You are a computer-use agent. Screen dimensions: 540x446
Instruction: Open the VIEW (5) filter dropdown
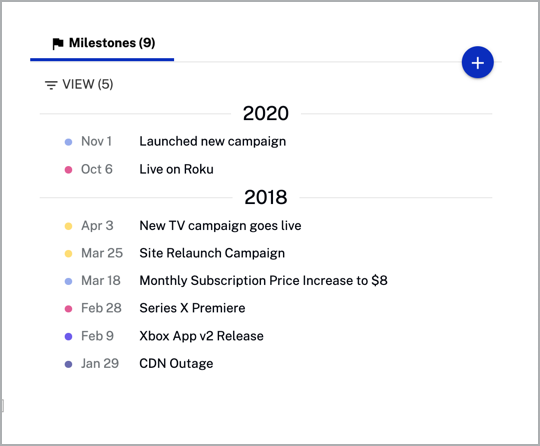(x=79, y=84)
